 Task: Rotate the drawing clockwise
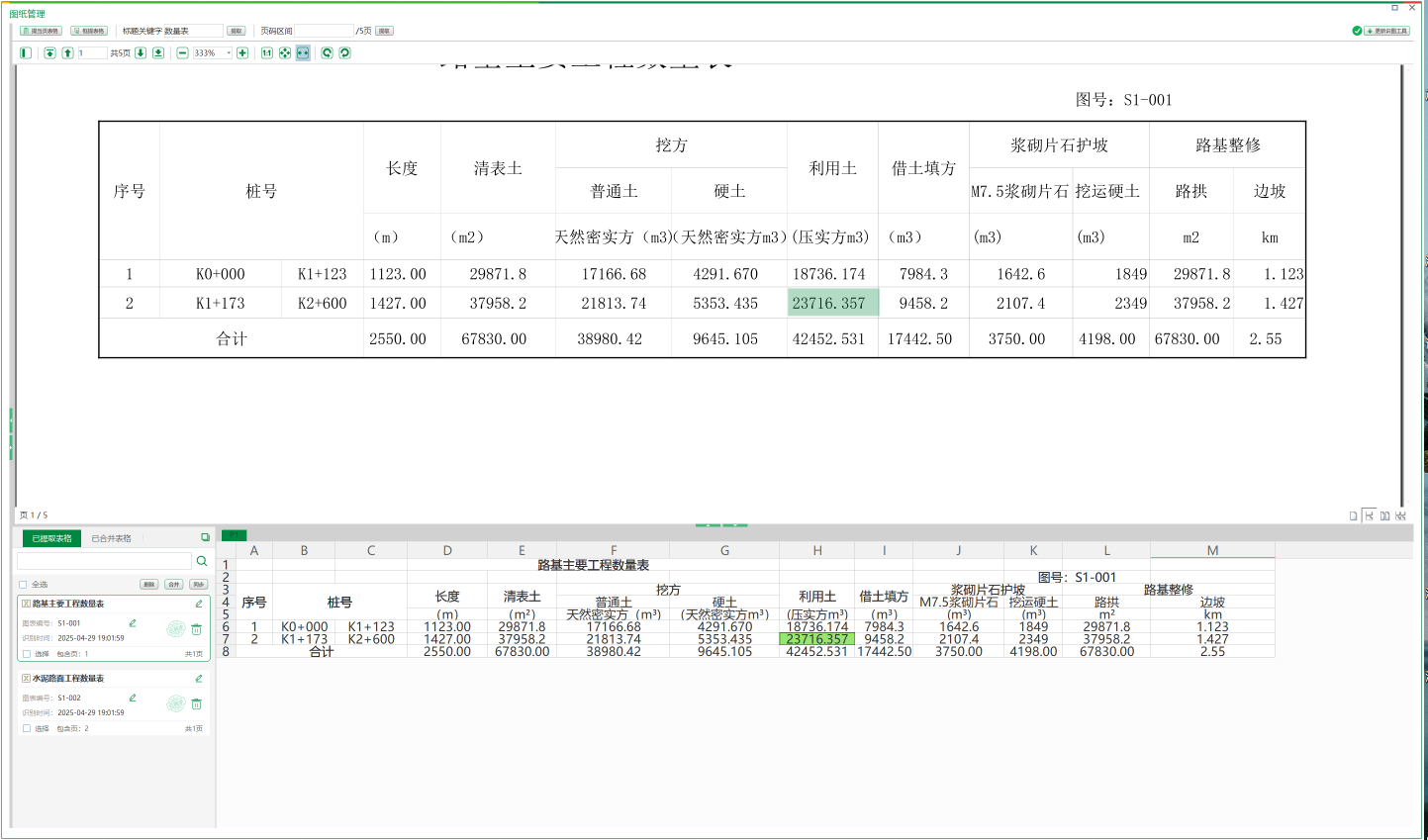point(344,52)
